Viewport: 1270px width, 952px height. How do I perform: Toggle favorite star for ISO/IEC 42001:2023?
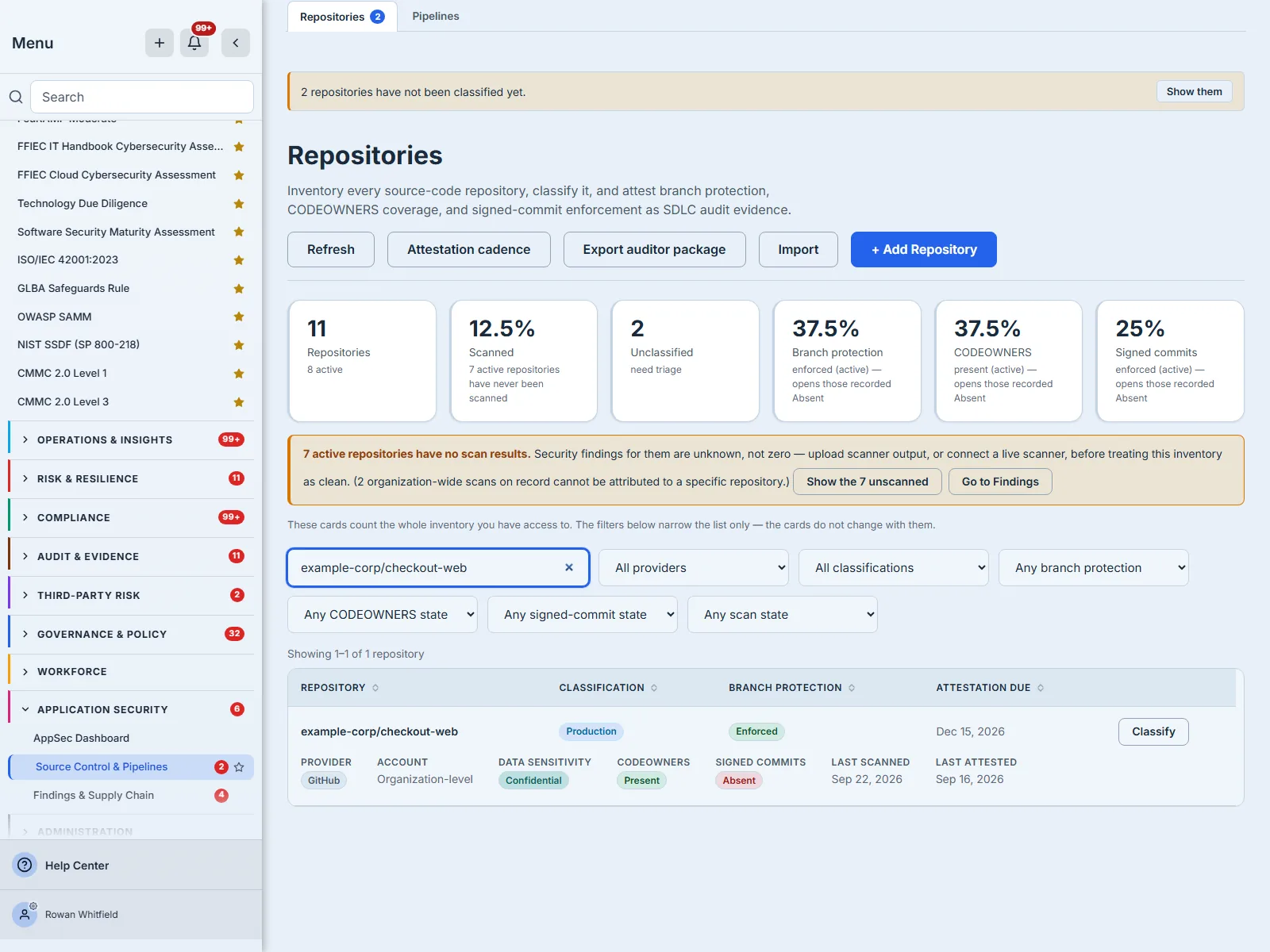[239, 260]
